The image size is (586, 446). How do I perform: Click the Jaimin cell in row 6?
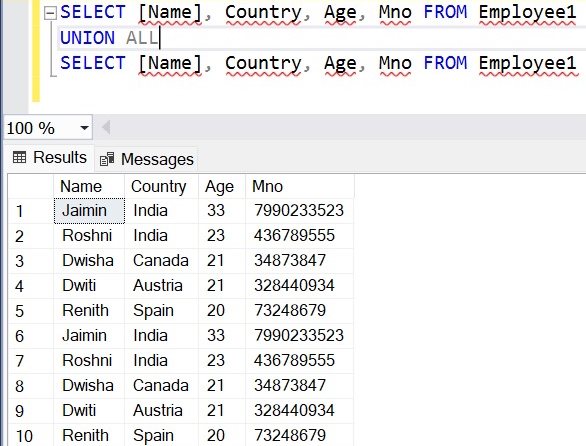[89, 336]
